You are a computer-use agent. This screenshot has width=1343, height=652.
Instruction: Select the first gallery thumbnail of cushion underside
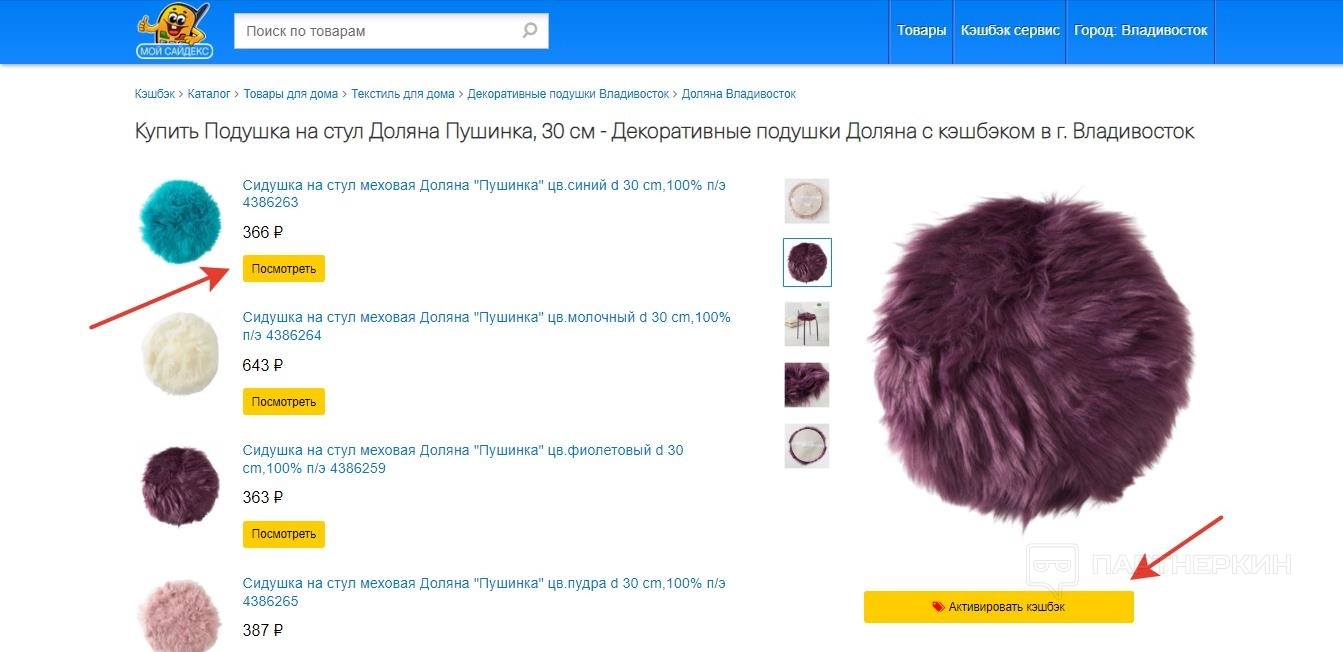pyautogui.click(x=807, y=201)
